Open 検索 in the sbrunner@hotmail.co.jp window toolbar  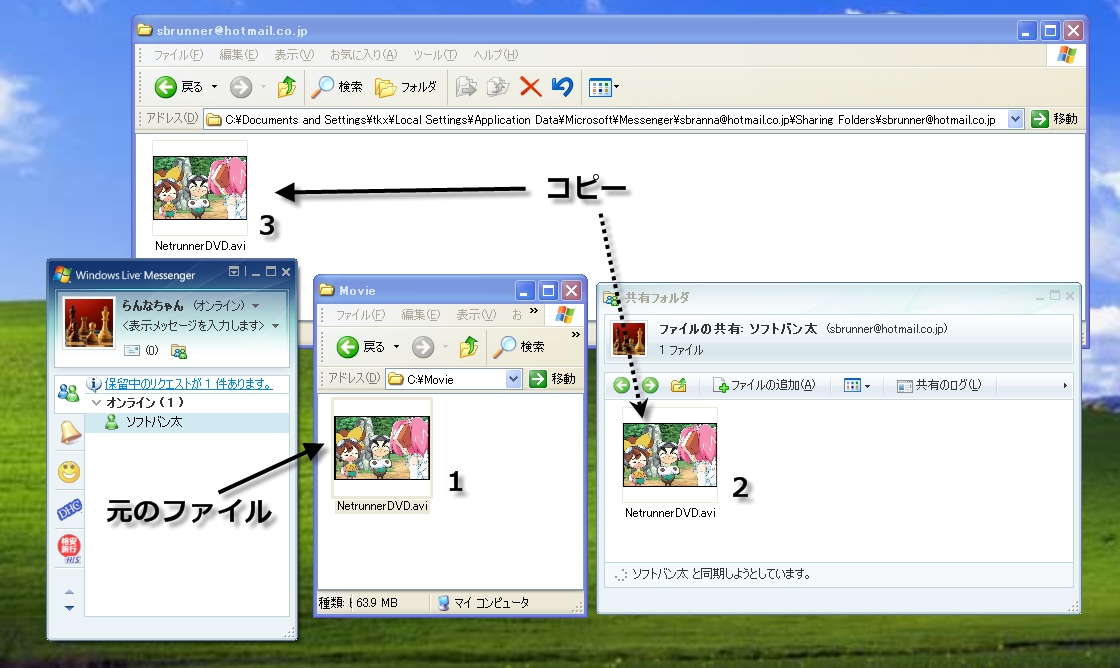pos(337,87)
